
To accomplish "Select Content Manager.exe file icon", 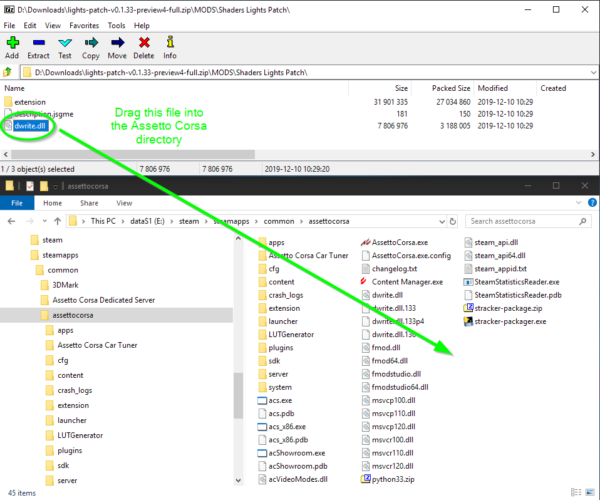I will [x=365, y=282].
